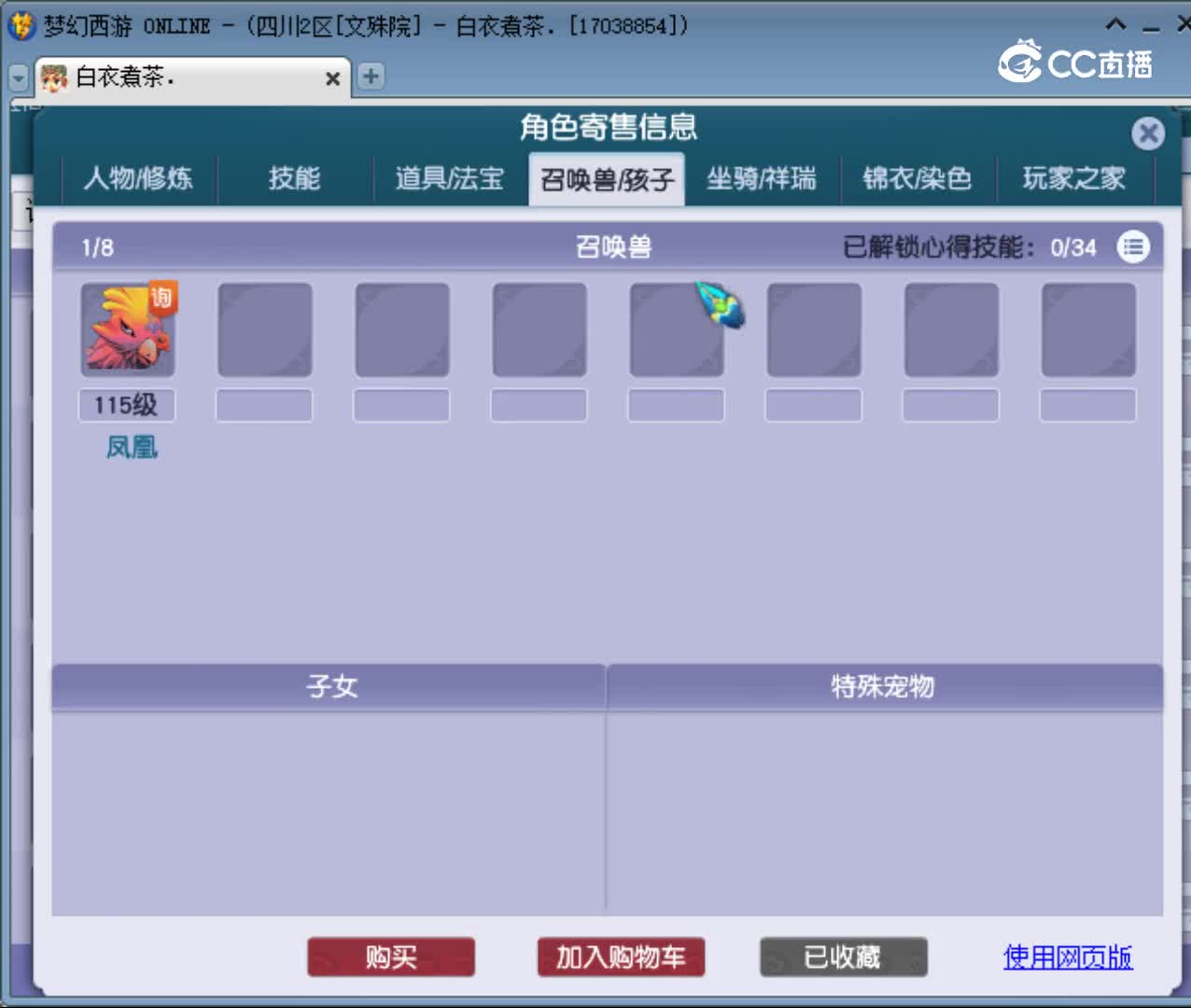Click the 已解锁心得技能: 0/34 text
This screenshot has width=1191, height=1008.
(x=969, y=247)
